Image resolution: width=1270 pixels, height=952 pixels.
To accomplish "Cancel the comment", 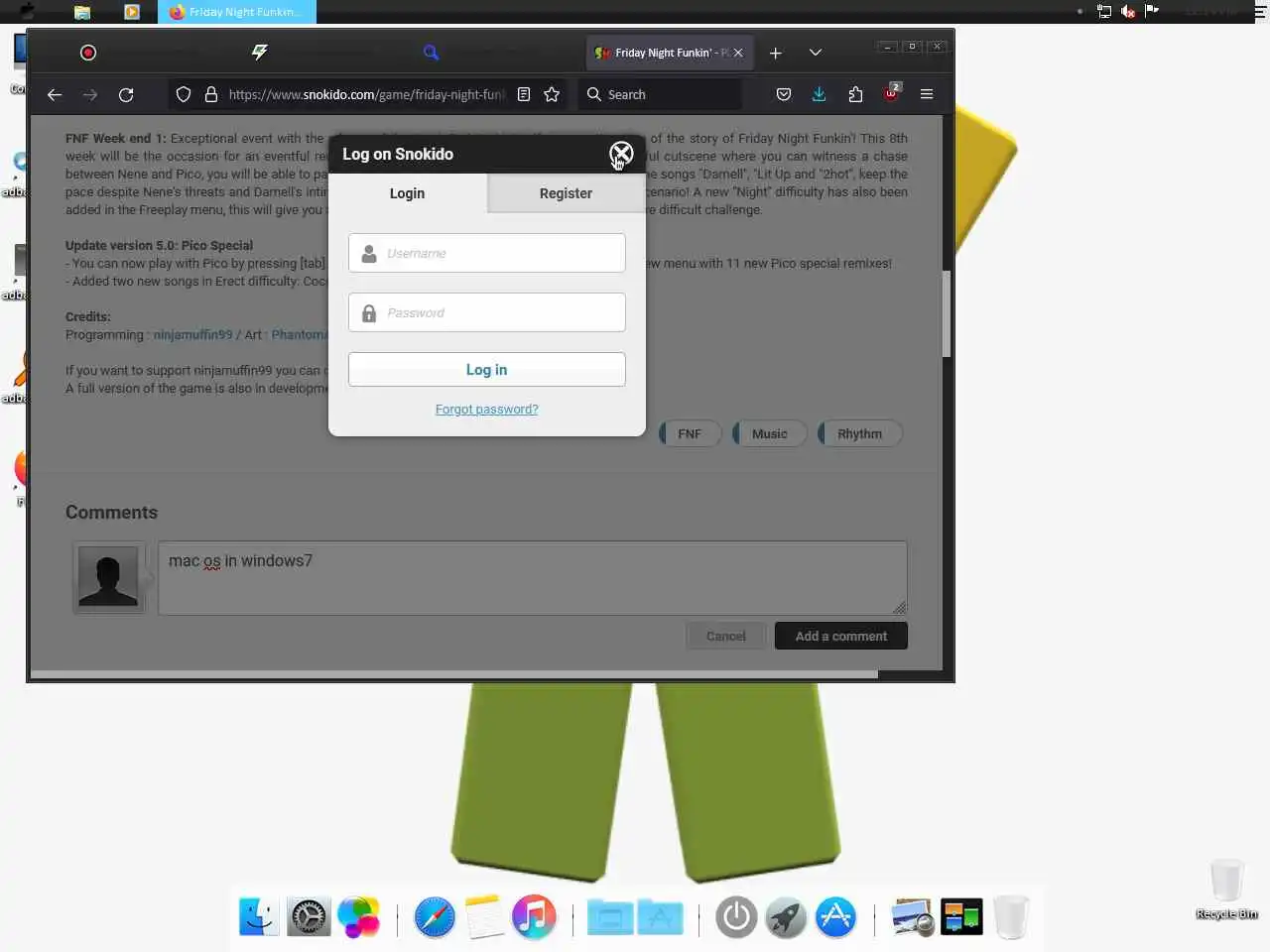I will coord(725,636).
